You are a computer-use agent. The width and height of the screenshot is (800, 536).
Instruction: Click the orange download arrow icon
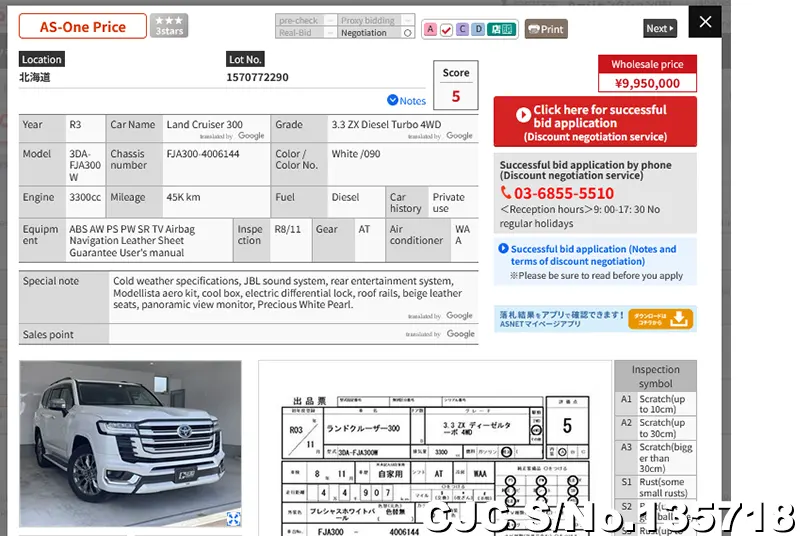tap(679, 319)
